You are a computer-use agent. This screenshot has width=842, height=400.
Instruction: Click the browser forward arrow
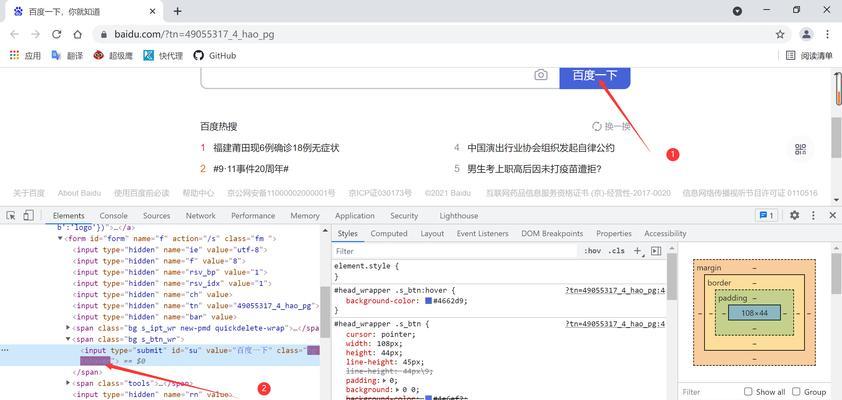[x=35, y=34]
